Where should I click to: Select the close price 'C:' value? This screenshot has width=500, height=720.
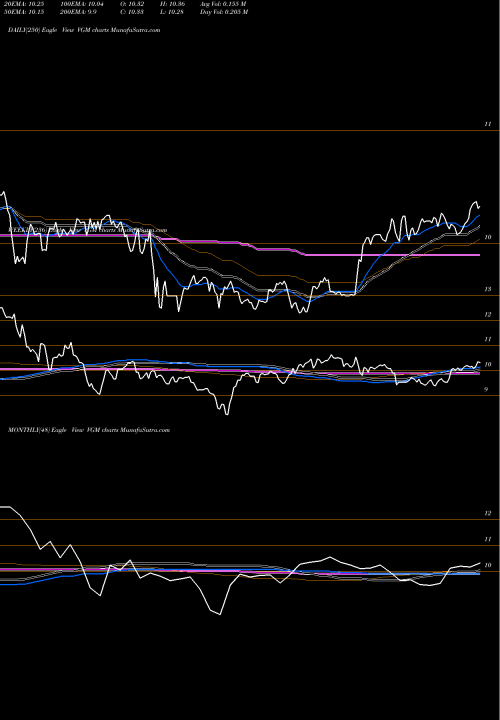[x=132, y=12]
